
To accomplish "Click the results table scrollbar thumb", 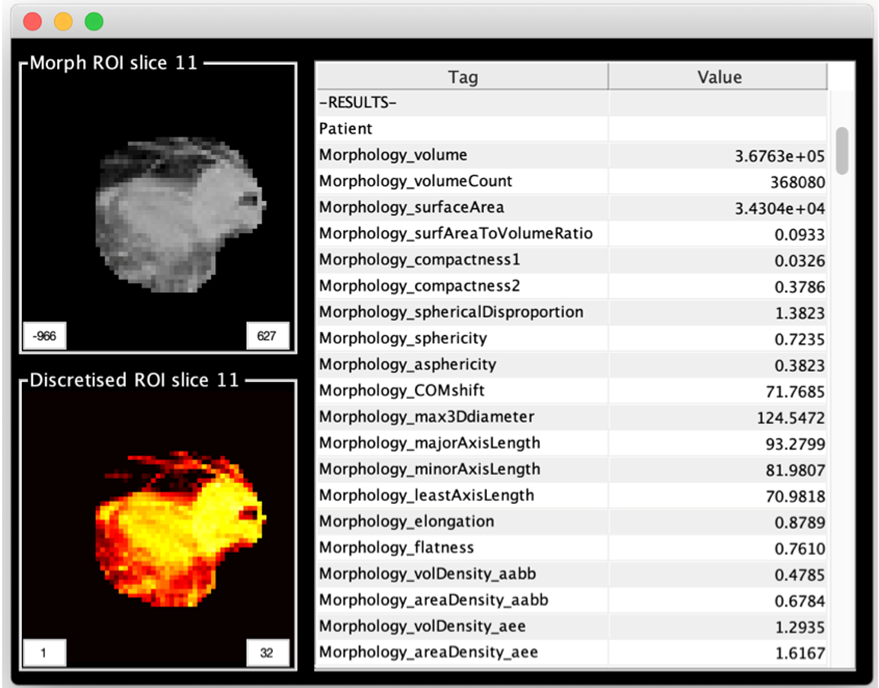I will click(841, 150).
